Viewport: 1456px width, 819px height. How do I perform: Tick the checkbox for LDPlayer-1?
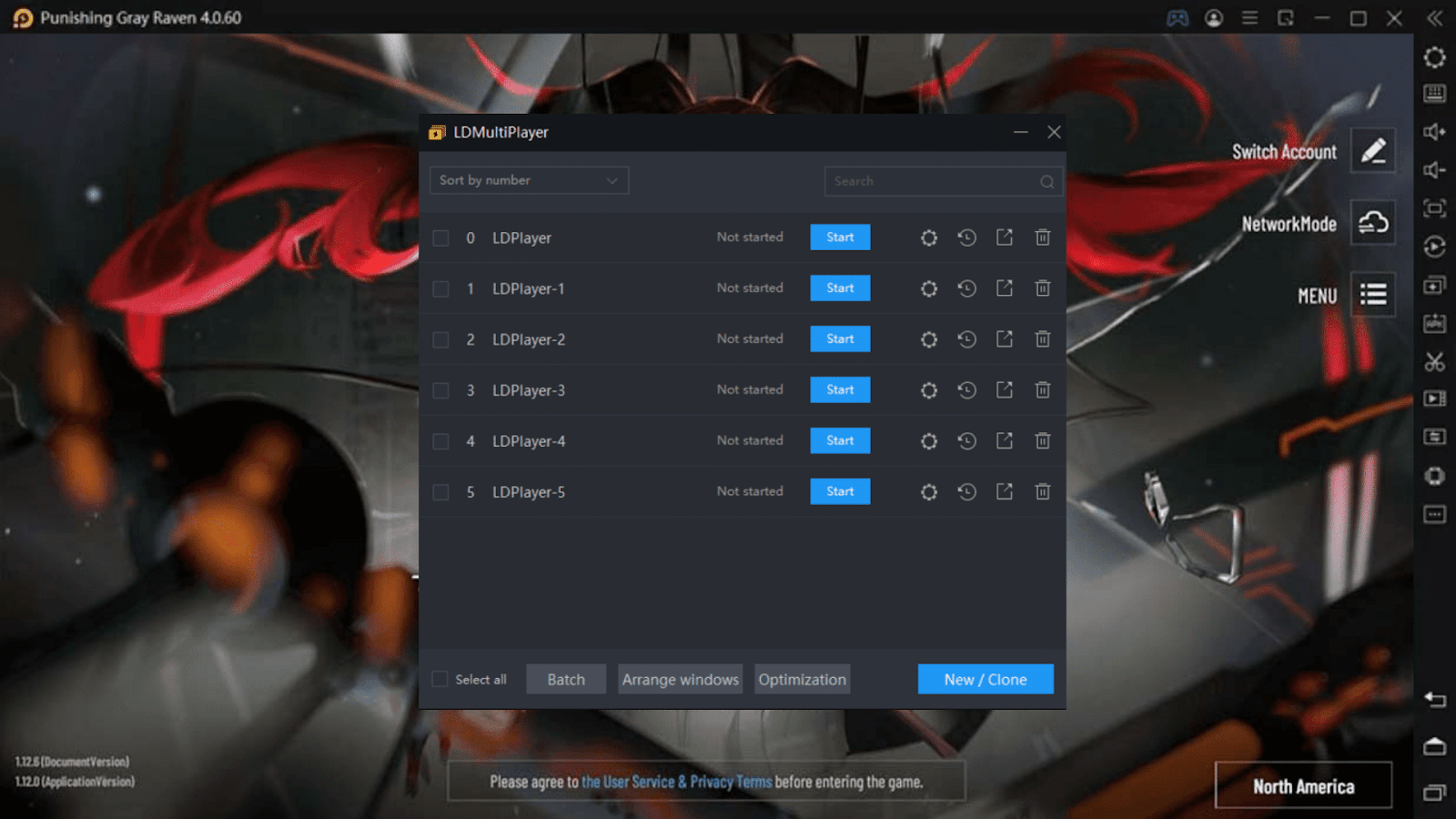(440, 289)
